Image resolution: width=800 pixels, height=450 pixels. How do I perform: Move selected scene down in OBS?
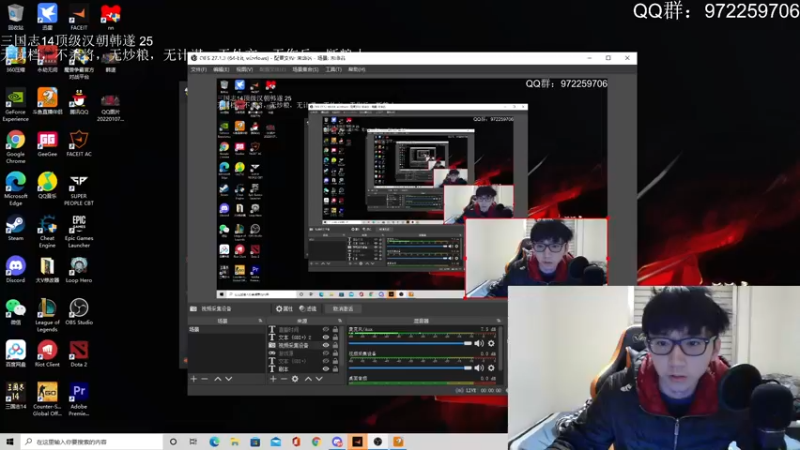coord(229,379)
